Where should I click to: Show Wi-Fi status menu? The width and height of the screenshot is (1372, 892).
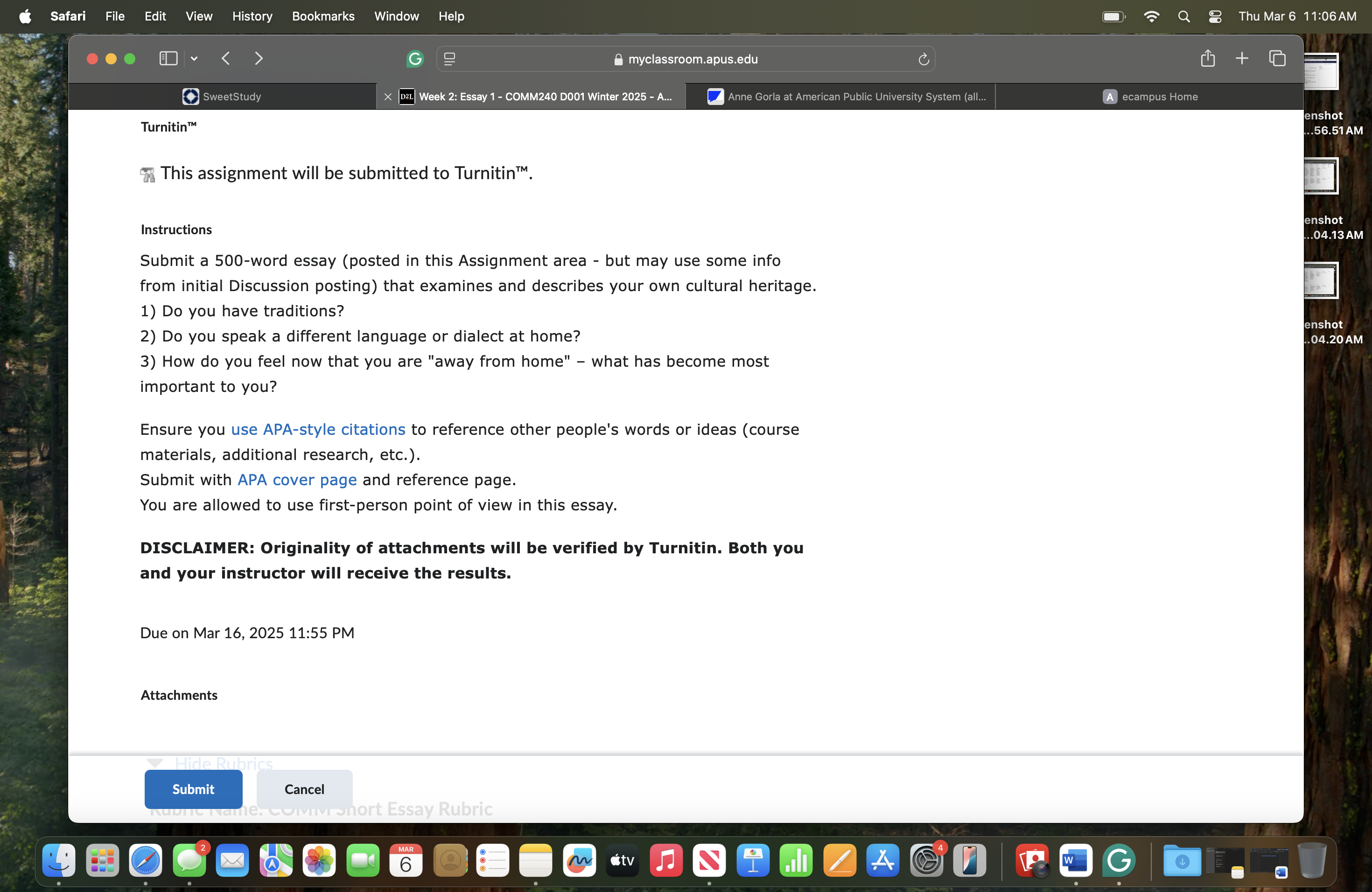click(1151, 16)
